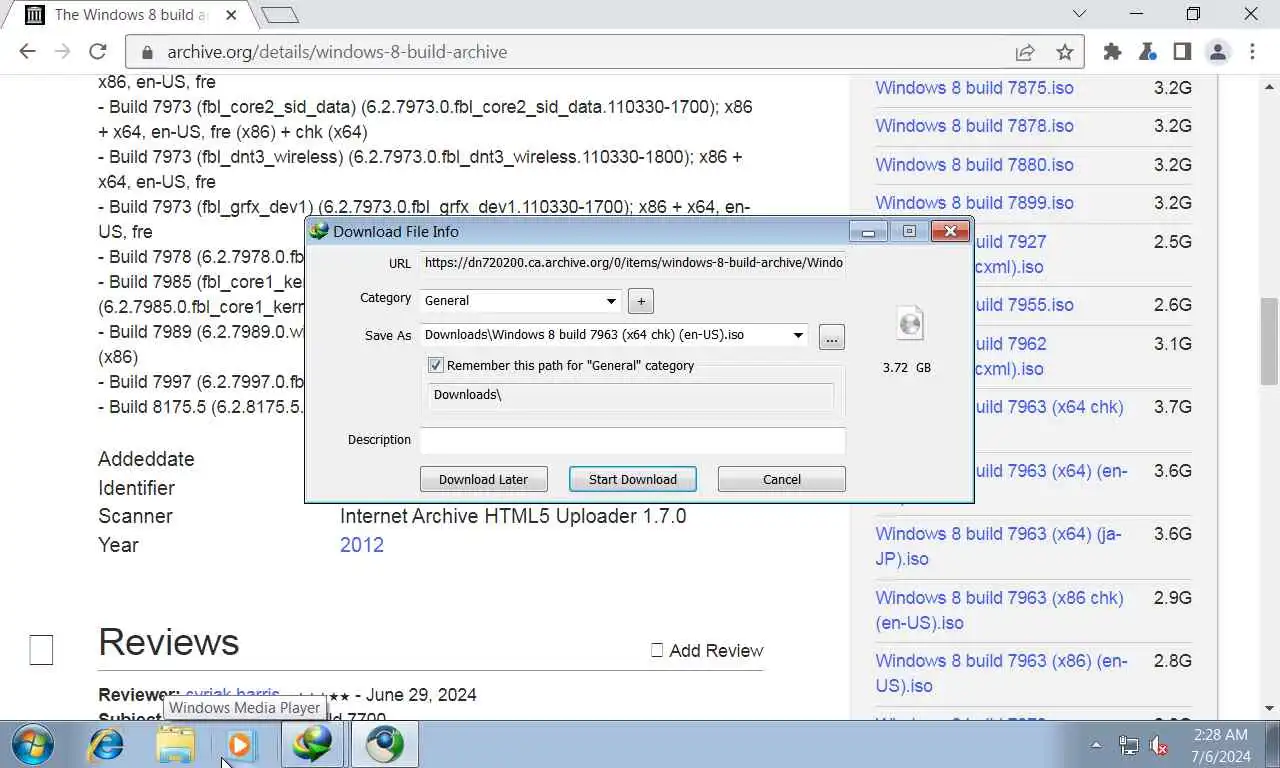Click the address bar padlock icon
The image size is (1280, 768).
[x=148, y=52]
